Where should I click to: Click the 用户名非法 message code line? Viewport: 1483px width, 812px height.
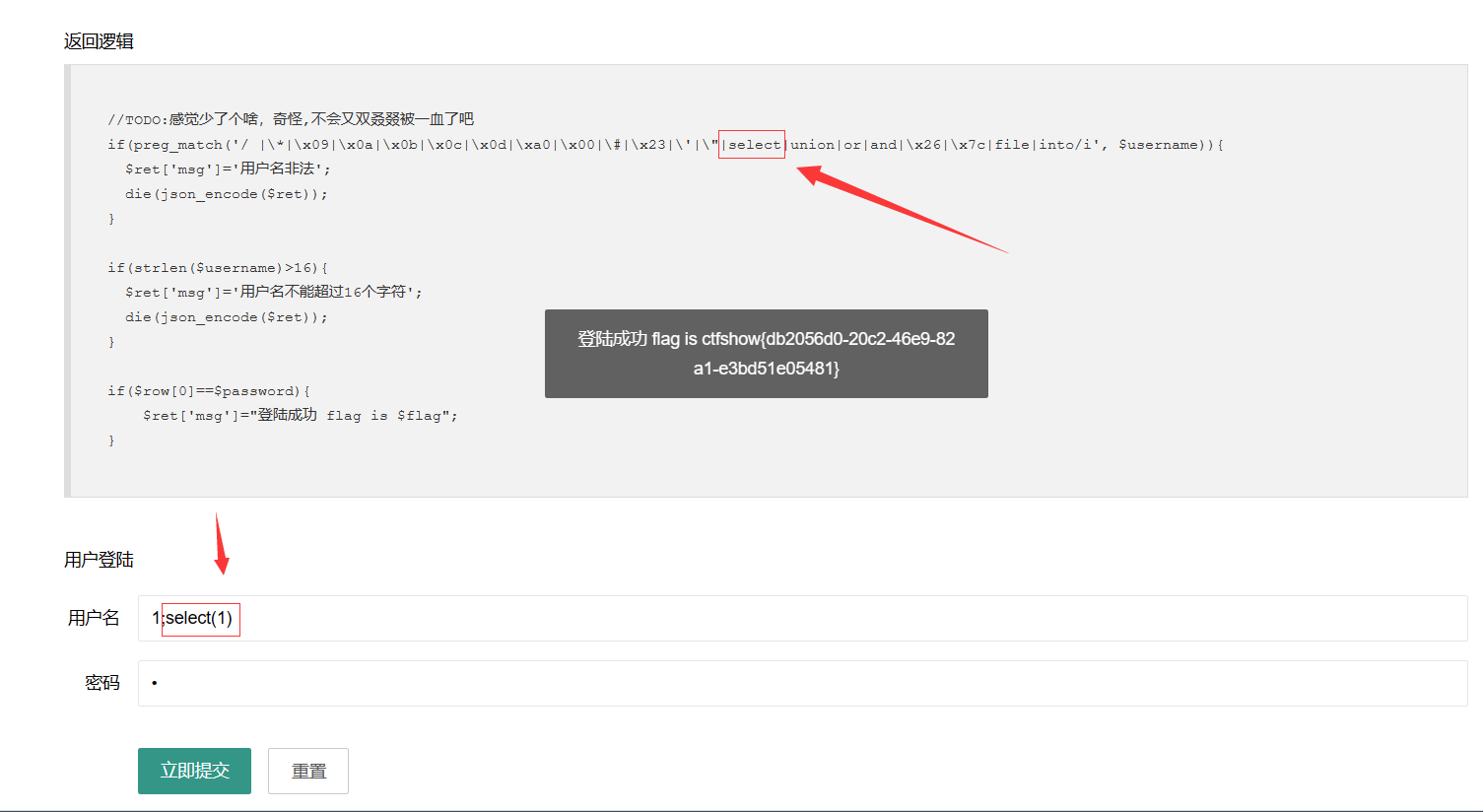pos(228,169)
